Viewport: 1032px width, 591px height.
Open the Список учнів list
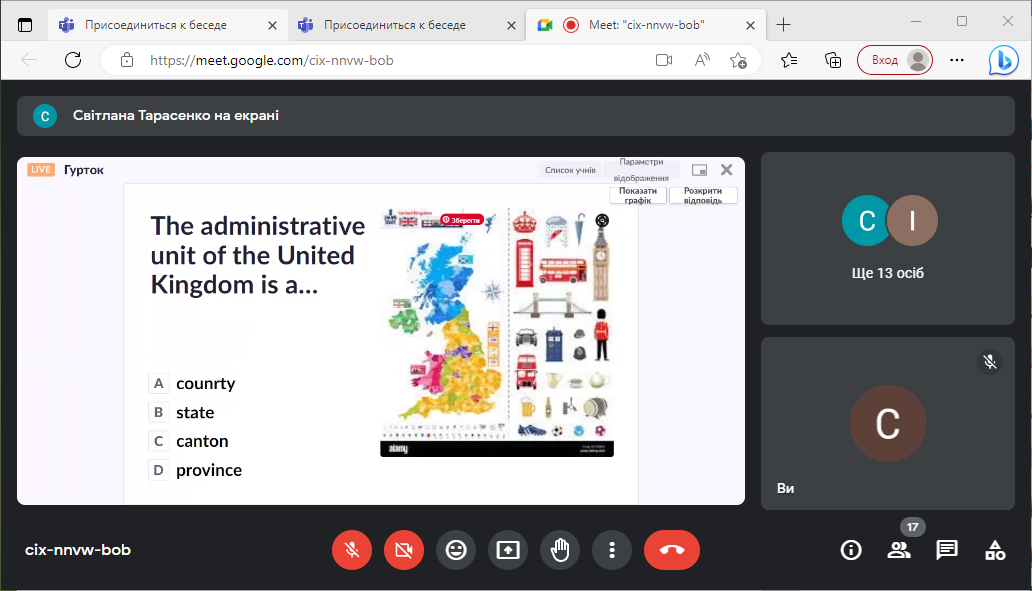tap(570, 170)
